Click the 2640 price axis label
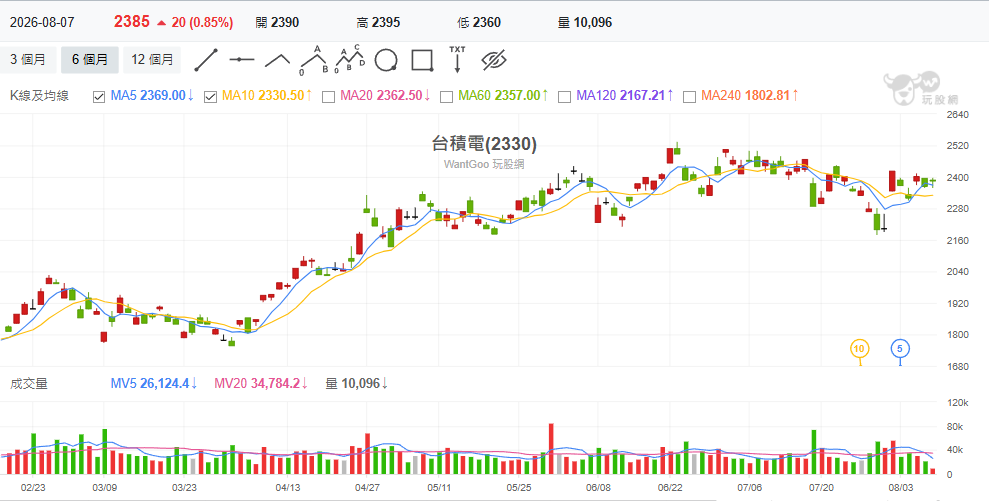This screenshot has height=501, width=989. [x=957, y=115]
